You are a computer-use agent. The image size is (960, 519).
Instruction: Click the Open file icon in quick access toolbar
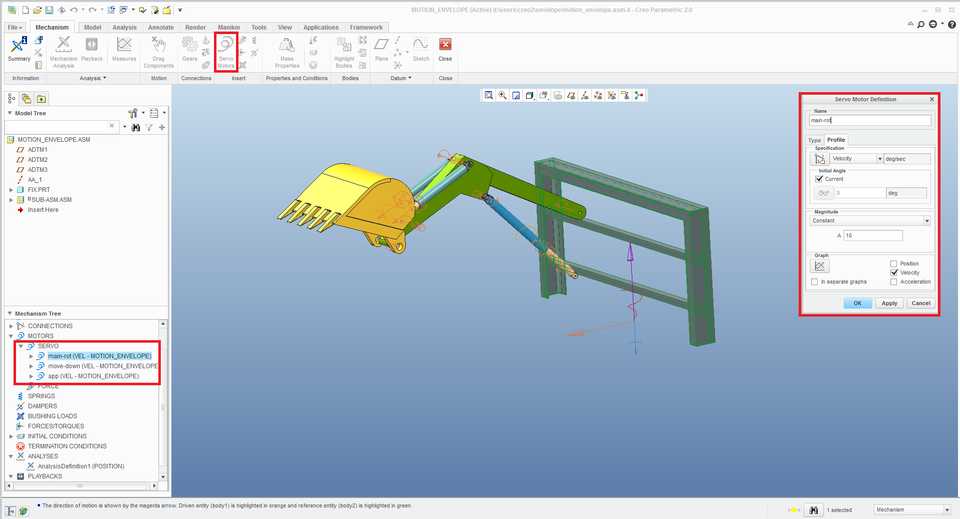37,10
